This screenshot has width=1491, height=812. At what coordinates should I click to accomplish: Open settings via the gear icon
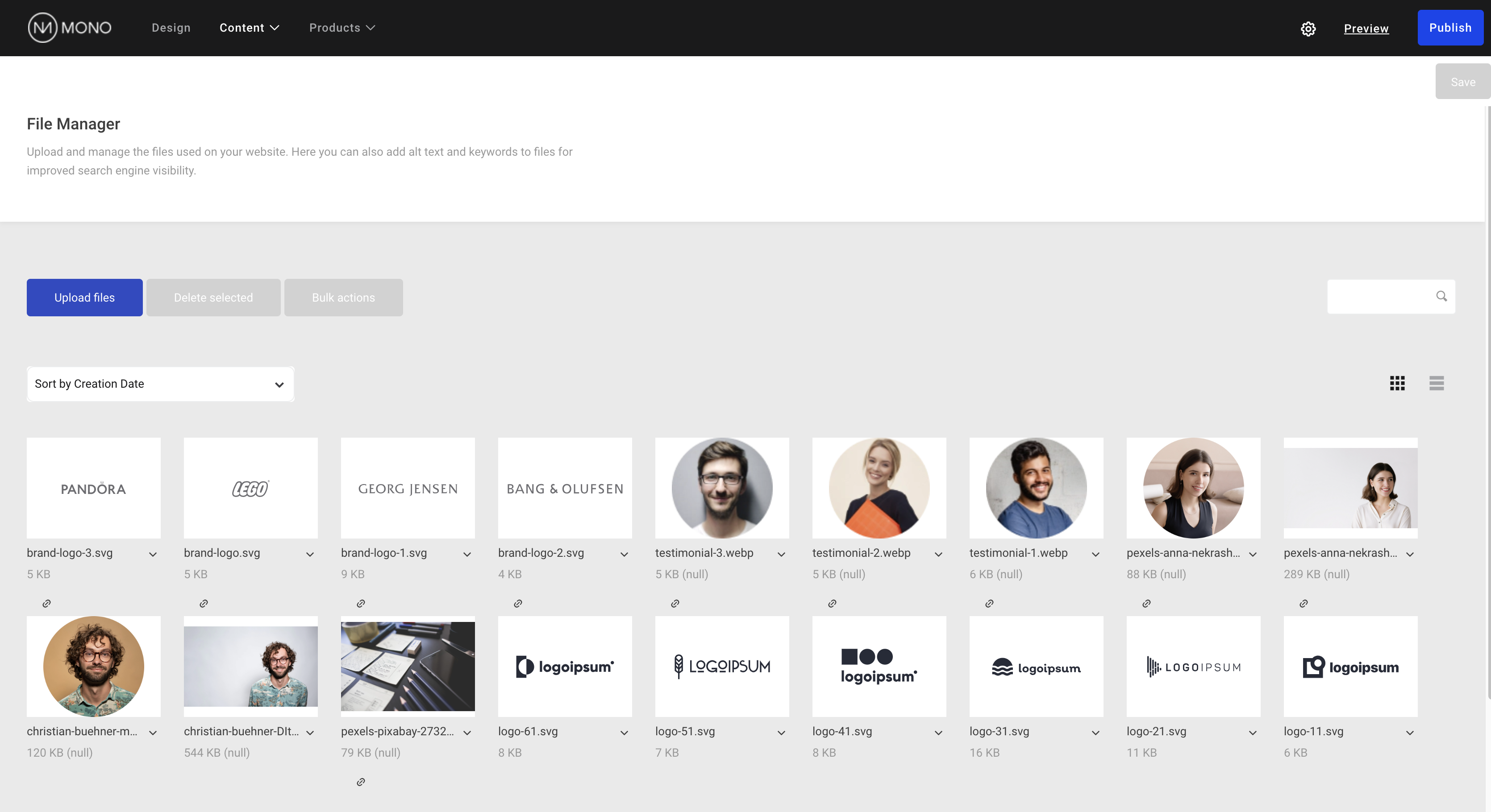[1308, 29]
